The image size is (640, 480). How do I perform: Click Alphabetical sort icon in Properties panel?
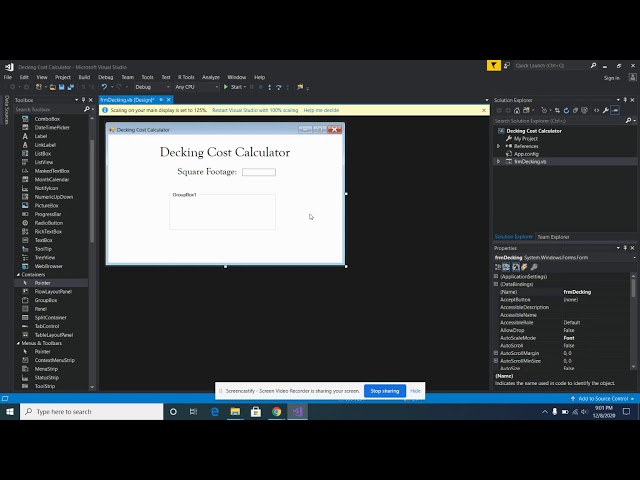point(506,267)
